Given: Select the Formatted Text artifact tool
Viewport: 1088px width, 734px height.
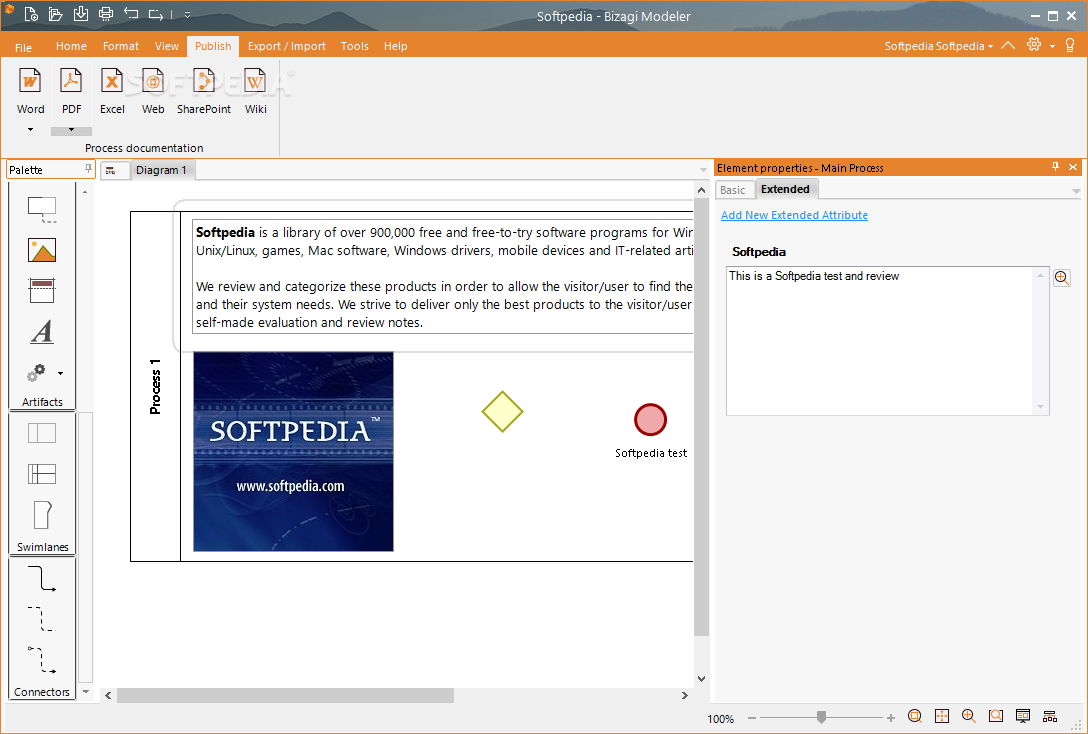Looking at the screenshot, I should pyautogui.click(x=42, y=332).
